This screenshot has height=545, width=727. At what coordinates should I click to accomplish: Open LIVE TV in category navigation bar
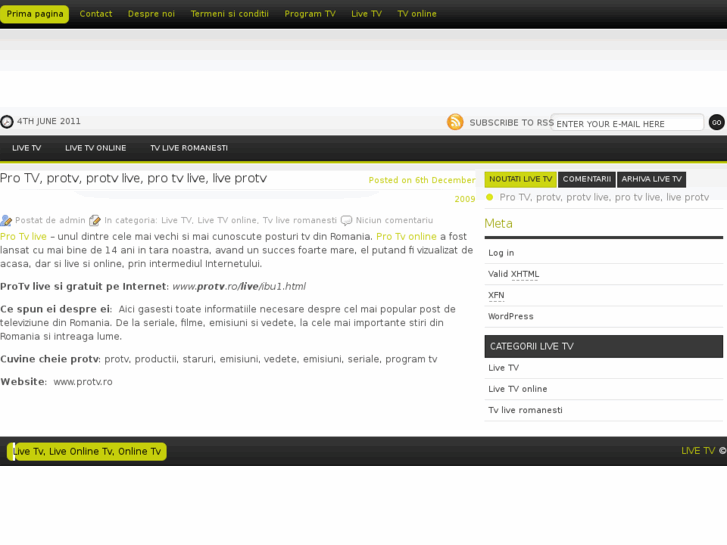[x=26, y=148]
